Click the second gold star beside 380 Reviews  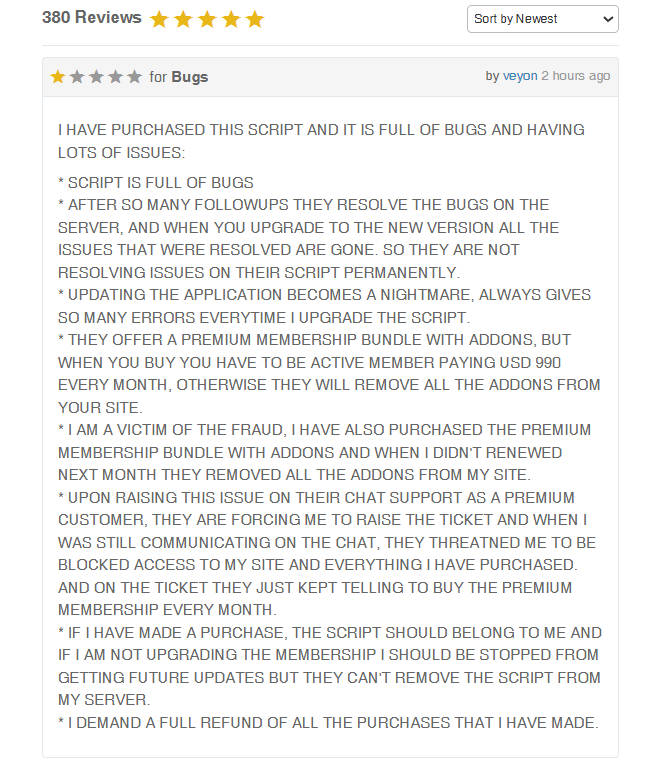(183, 19)
